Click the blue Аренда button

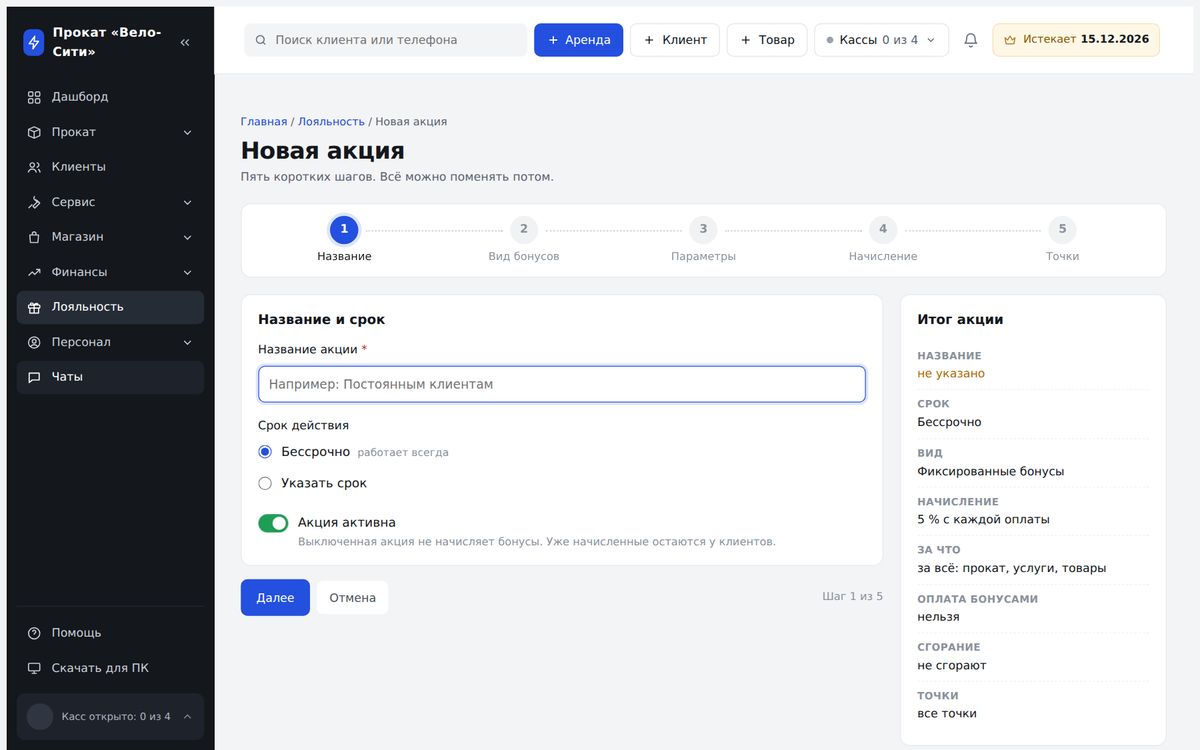click(579, 40)
